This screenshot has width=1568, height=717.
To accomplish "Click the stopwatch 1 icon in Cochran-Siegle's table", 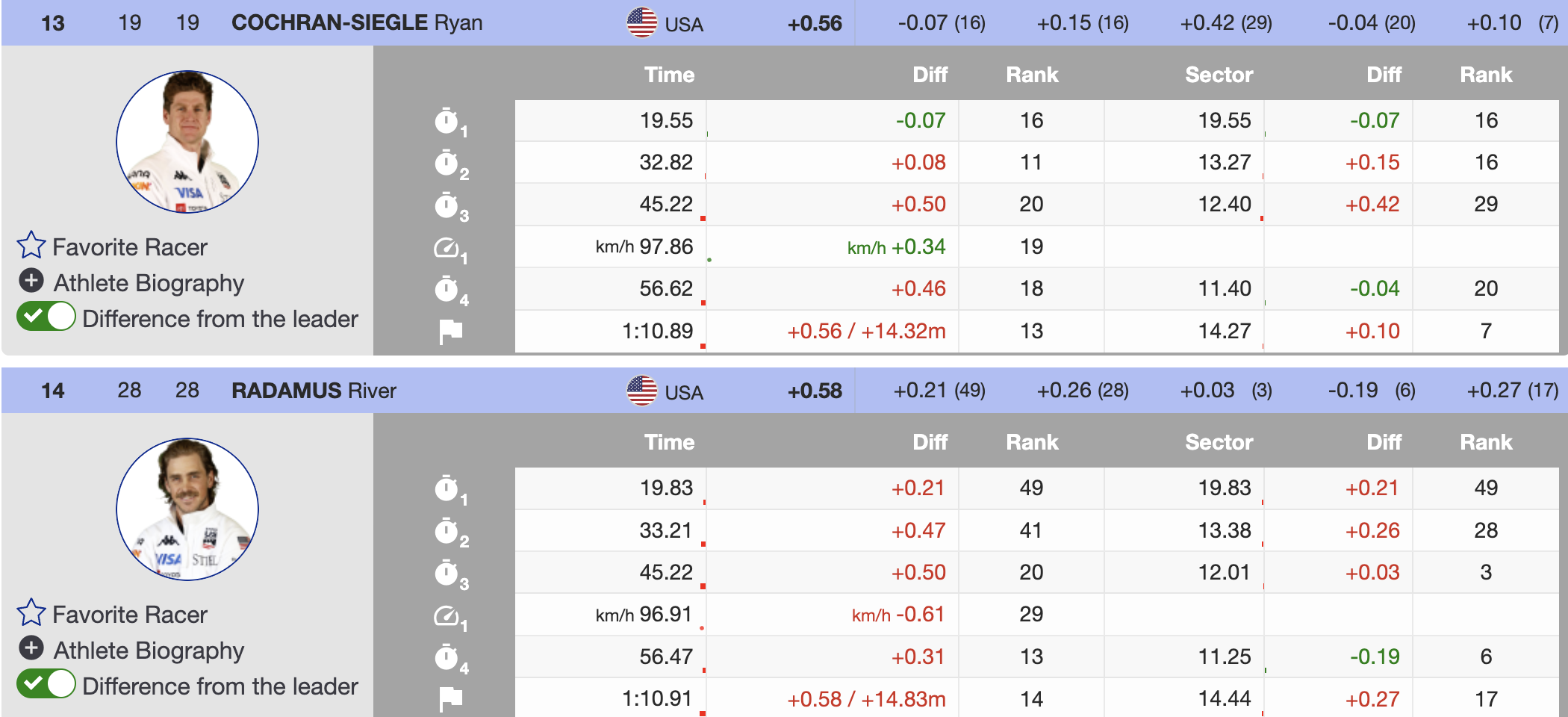I will pos(447,121).
